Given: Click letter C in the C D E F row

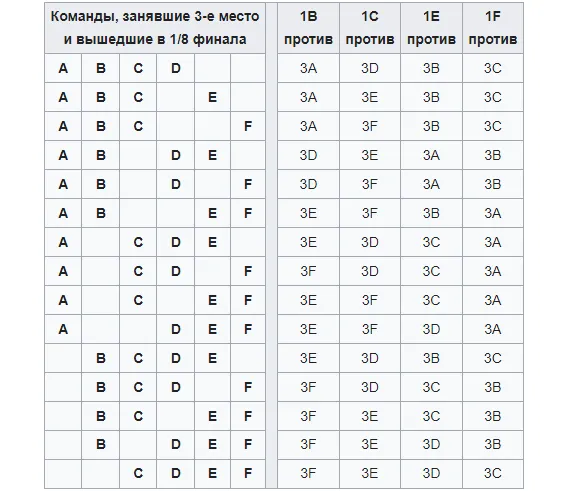Looking at the screenshot, I should click(138, 473).
